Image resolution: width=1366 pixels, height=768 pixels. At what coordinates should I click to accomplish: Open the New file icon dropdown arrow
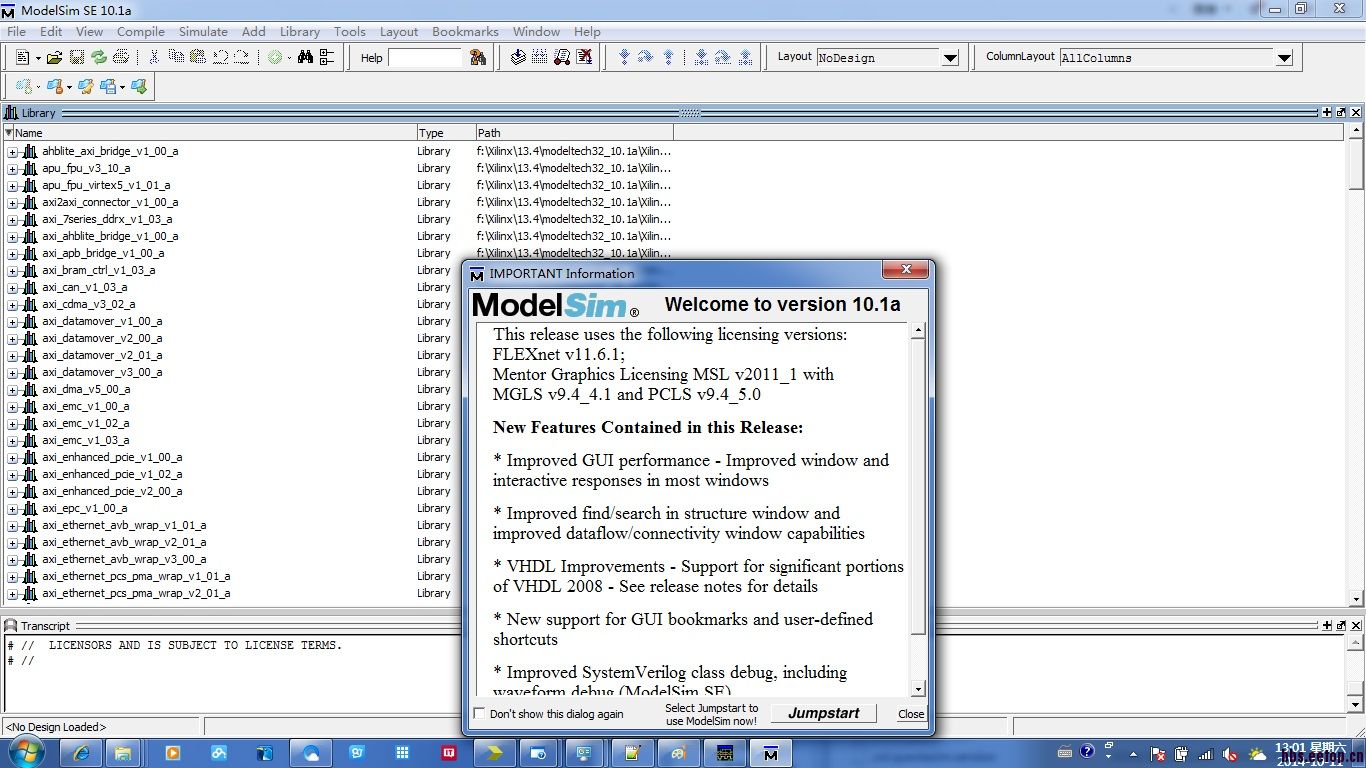click(x=38, y=59)
